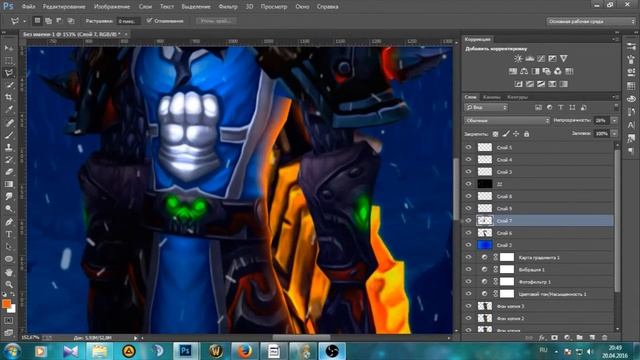Screen dimensions: 640x360
Task: Open the foreground orange color swatch
Action: pos(6,303)
